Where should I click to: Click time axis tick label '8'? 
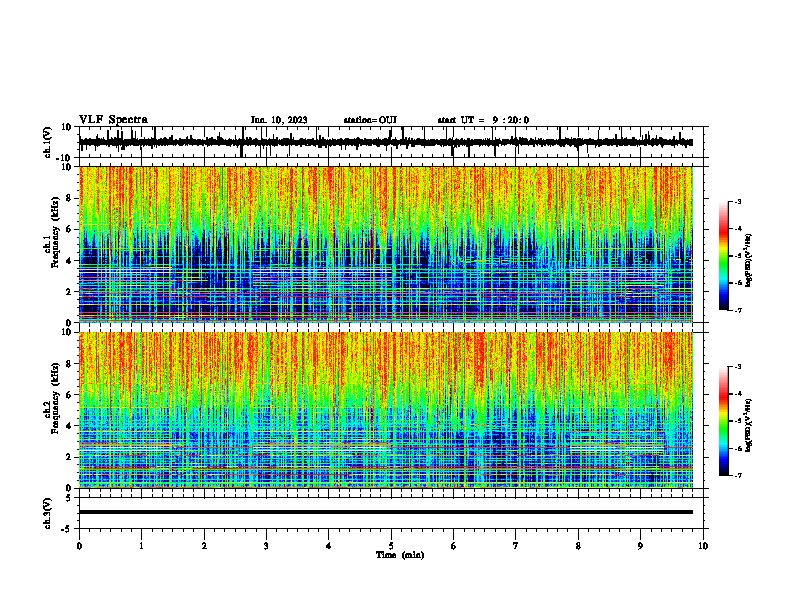pos(578,546)
